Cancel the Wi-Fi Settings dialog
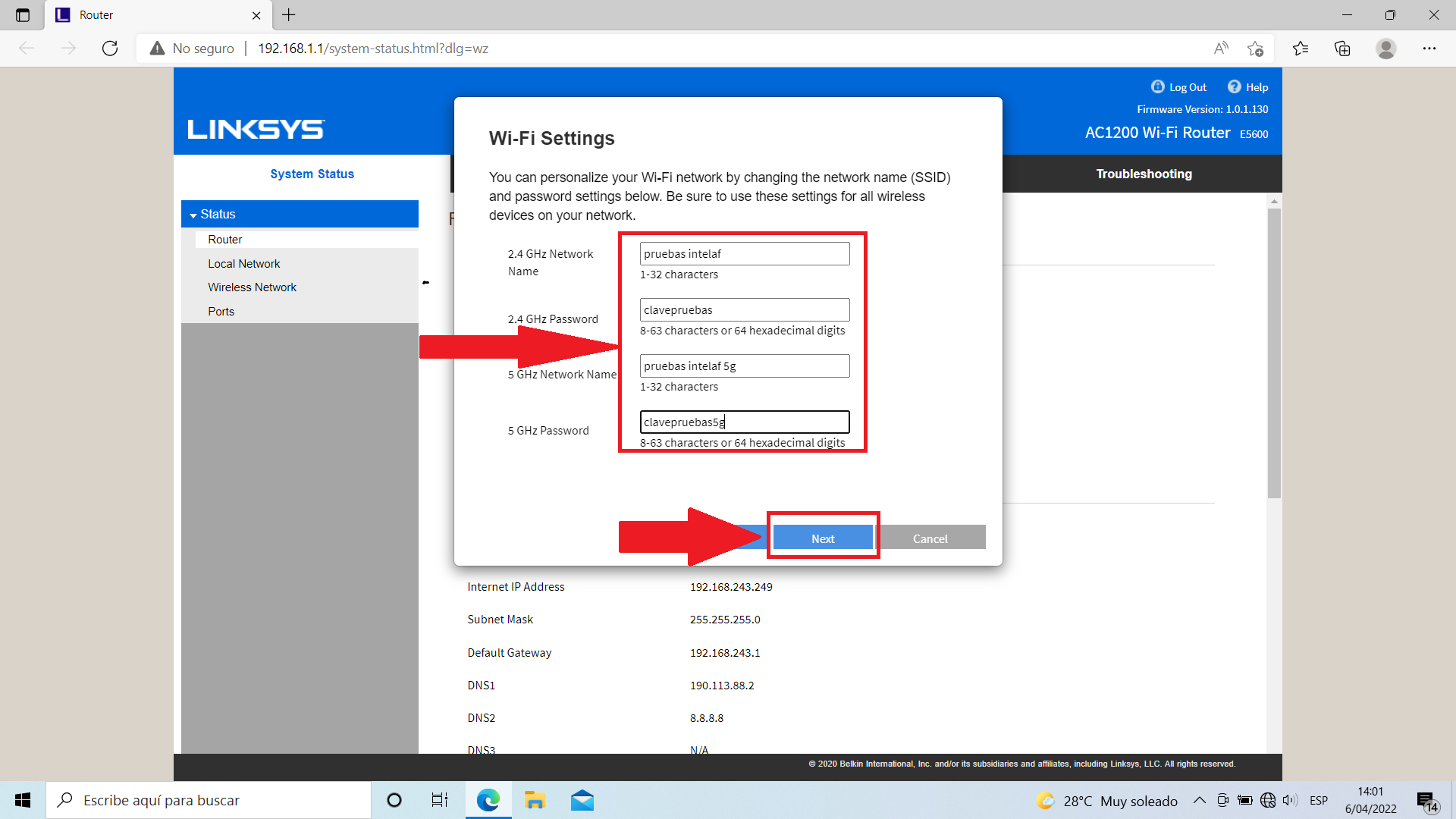1456x819 pixels. [930, 538]
